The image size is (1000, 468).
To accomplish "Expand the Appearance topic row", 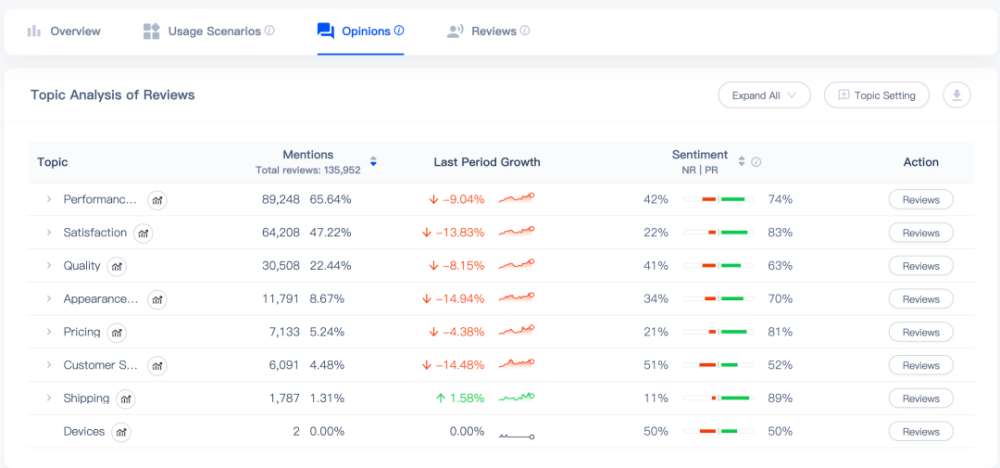I will (48, 299).
